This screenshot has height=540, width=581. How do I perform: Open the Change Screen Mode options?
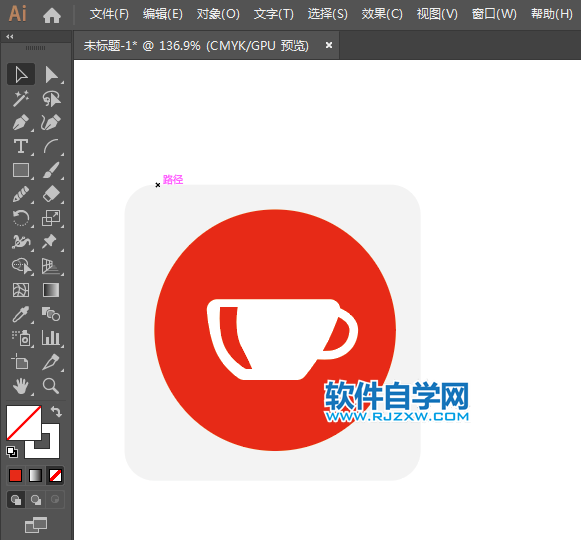(36, 525)
